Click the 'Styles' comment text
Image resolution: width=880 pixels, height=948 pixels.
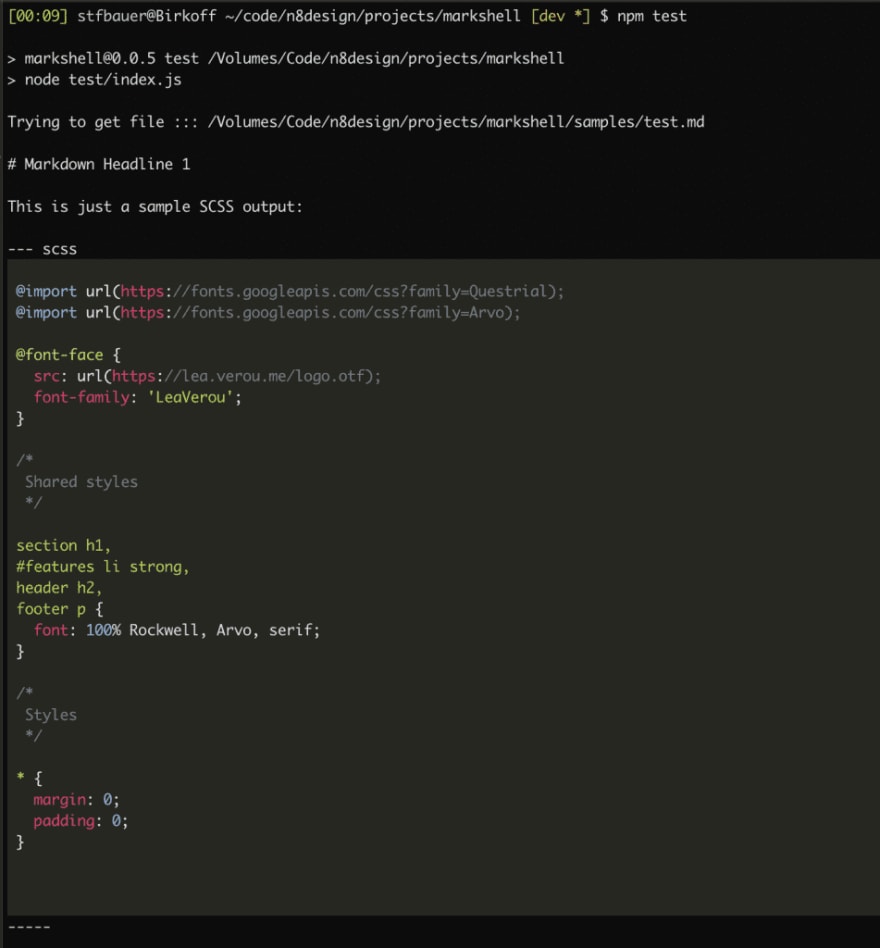51,715
